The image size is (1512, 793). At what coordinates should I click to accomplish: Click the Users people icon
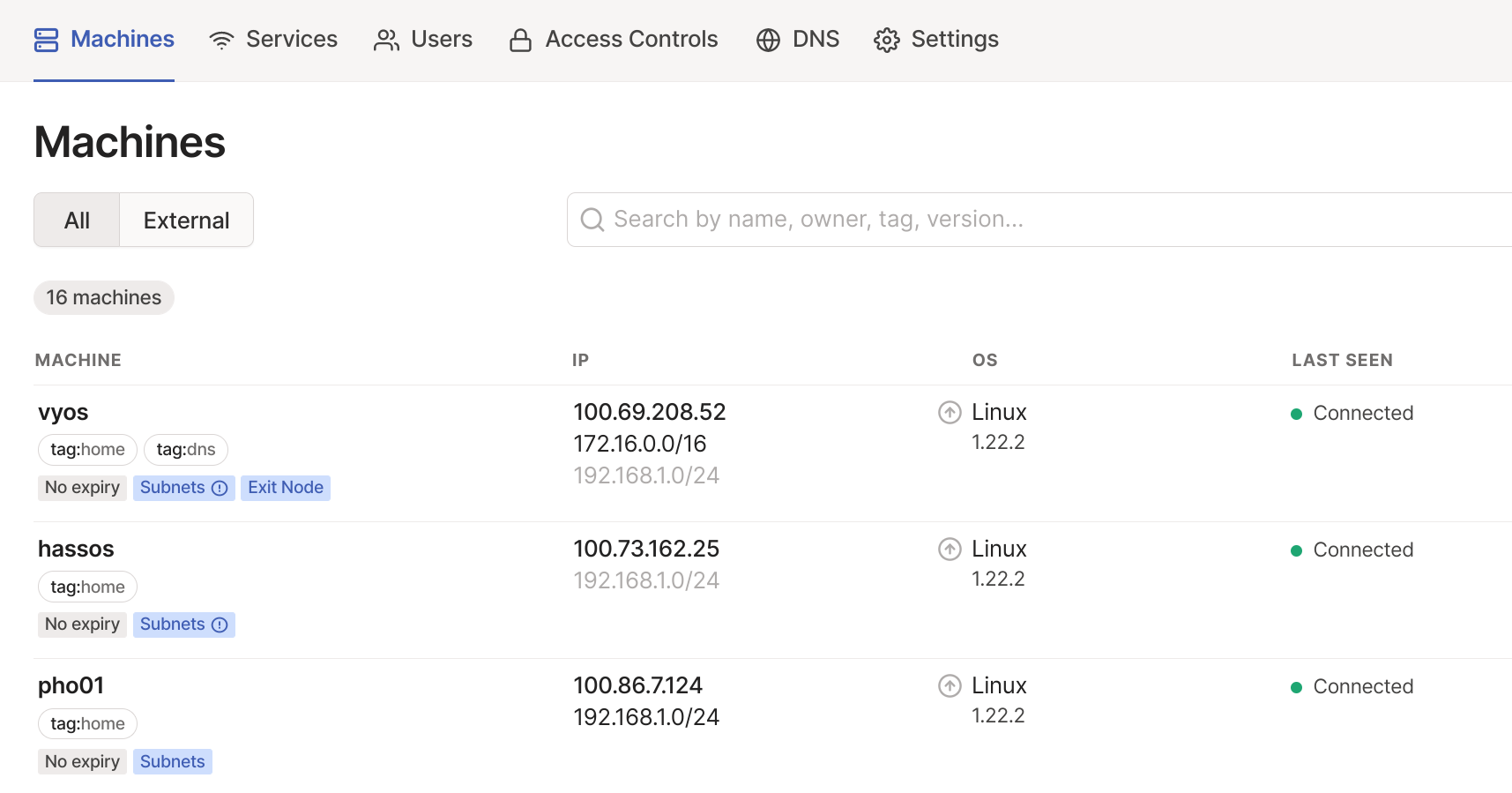click(386, 40)
